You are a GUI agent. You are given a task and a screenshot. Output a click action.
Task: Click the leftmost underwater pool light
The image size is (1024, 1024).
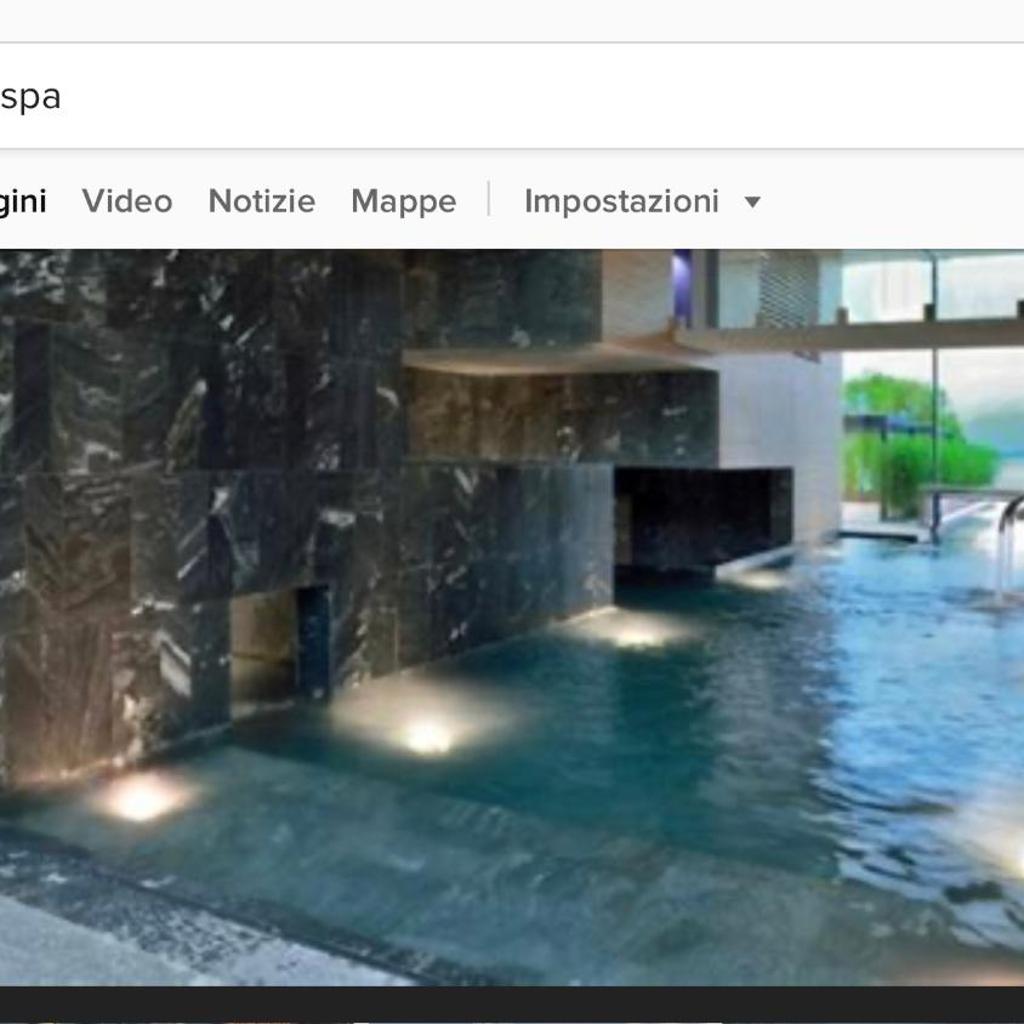[x=142, y=797]
